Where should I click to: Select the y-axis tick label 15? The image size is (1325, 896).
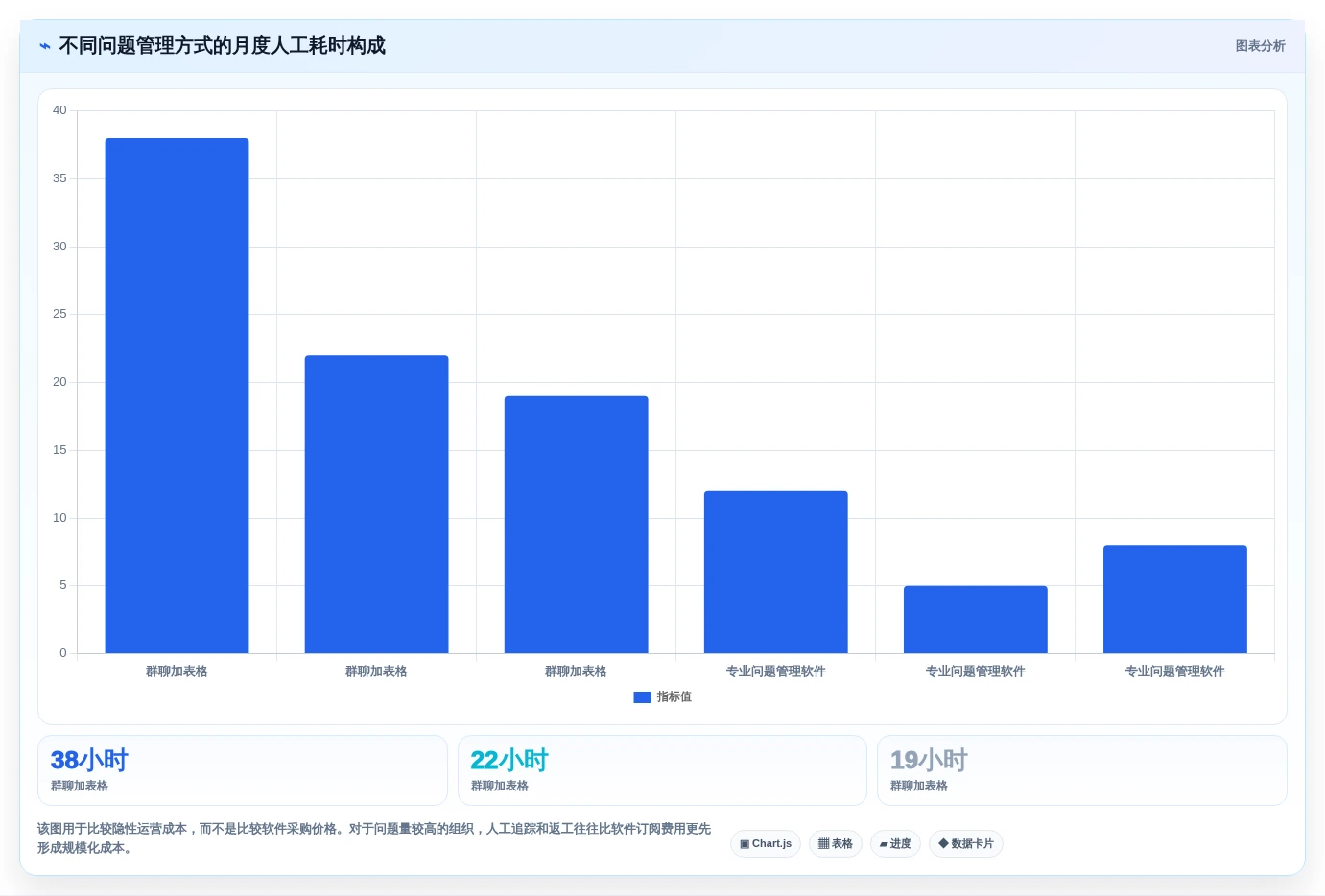(x=59, y=450)
